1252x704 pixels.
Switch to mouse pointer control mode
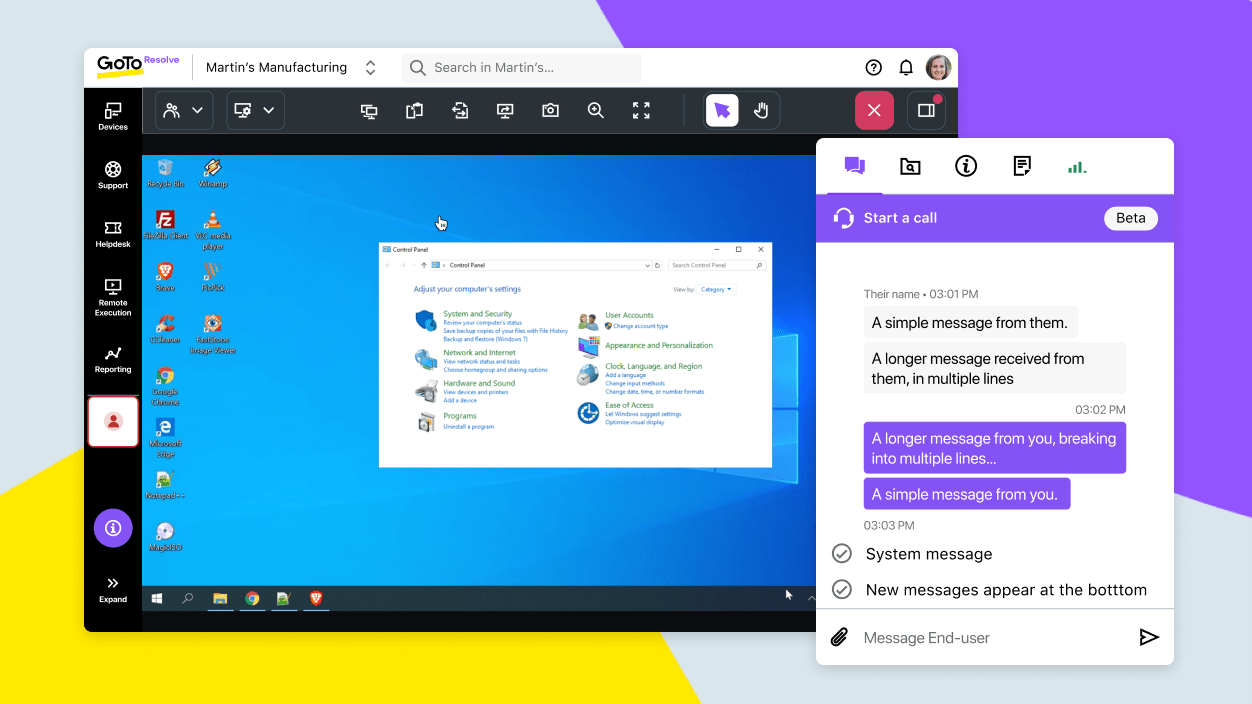pos(722,111)
